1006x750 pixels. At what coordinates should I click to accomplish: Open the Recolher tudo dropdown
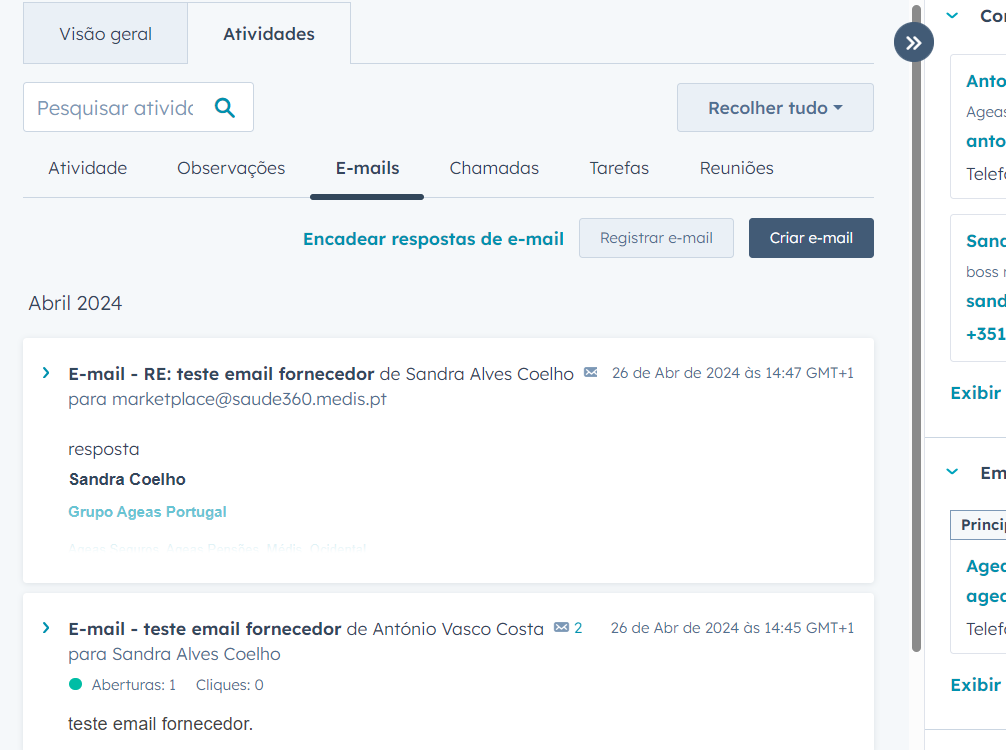775,108
